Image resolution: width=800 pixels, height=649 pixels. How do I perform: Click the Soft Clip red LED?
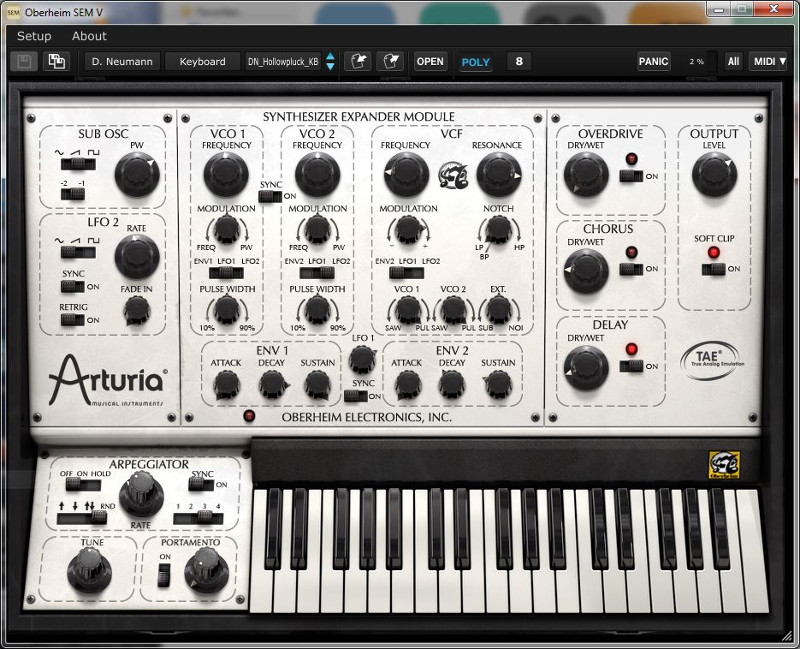click(713, 252)
